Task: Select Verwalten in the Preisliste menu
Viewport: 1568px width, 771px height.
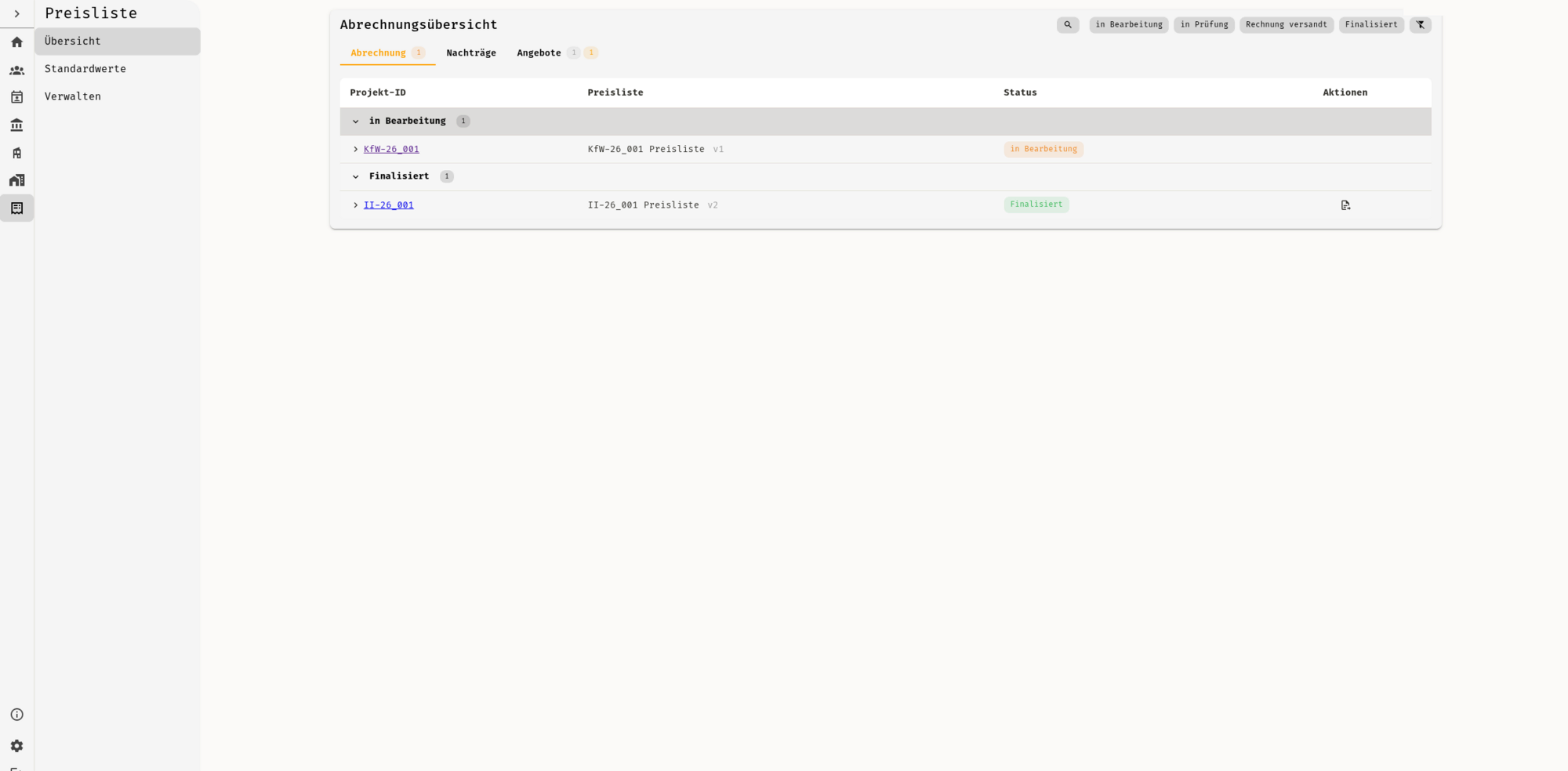Action: 118,96
